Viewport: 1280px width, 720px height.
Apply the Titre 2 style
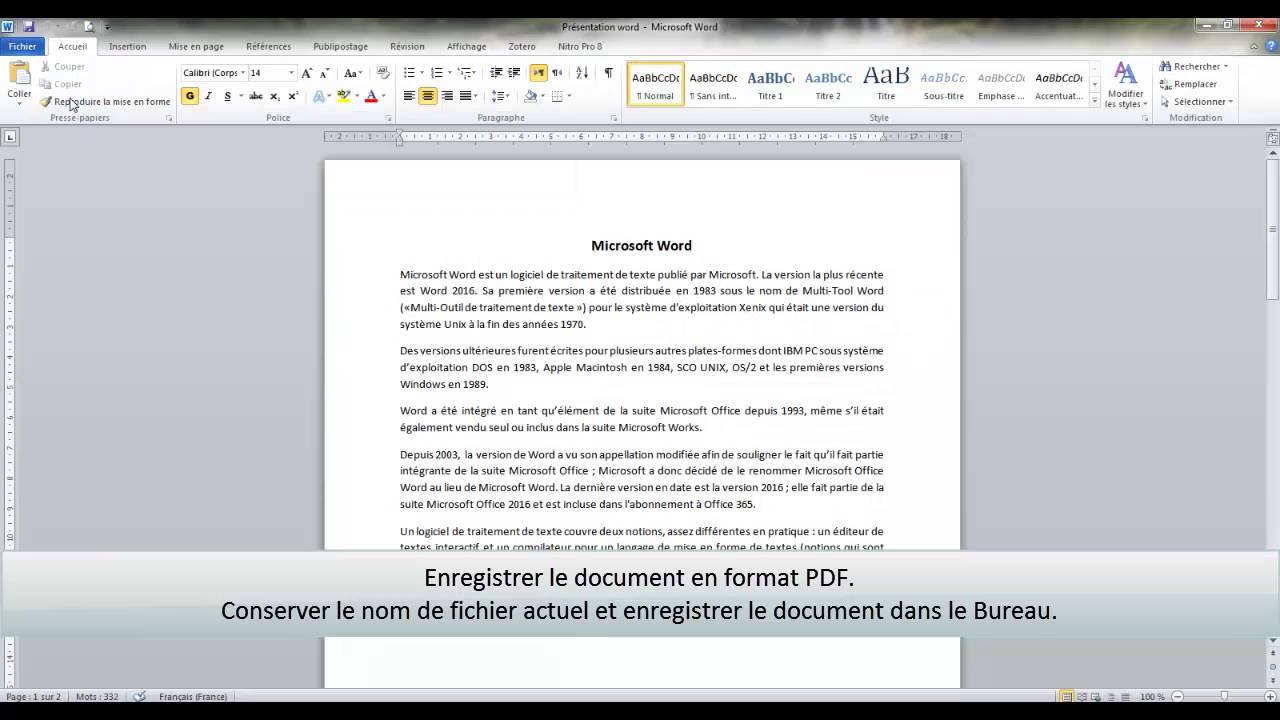828,85
